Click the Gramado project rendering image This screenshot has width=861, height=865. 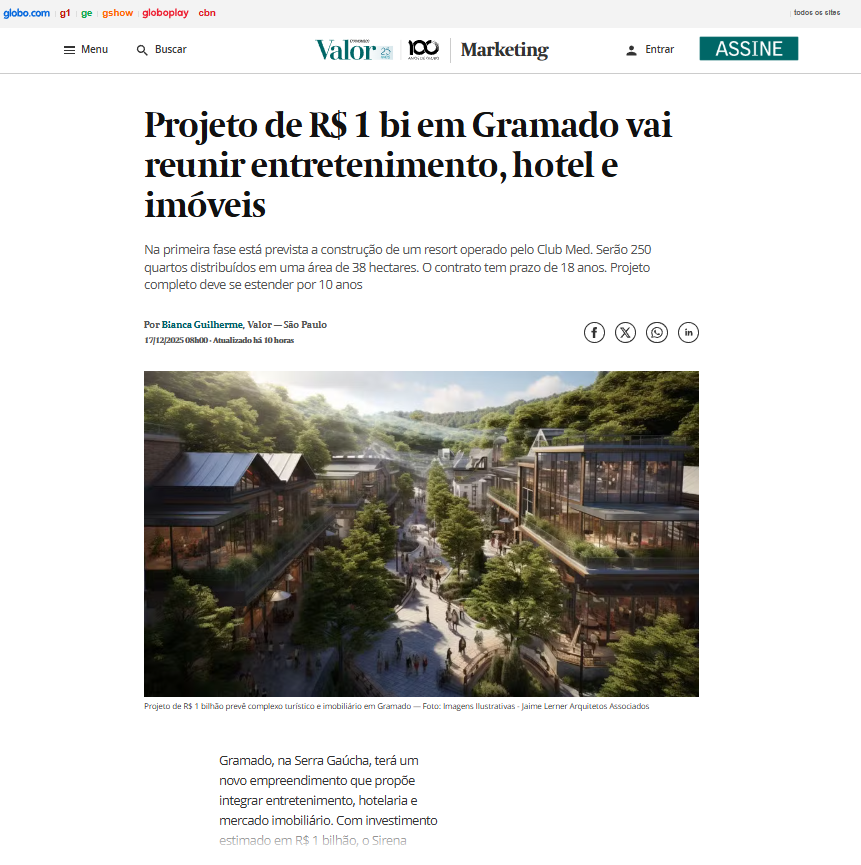click(421, 533)
